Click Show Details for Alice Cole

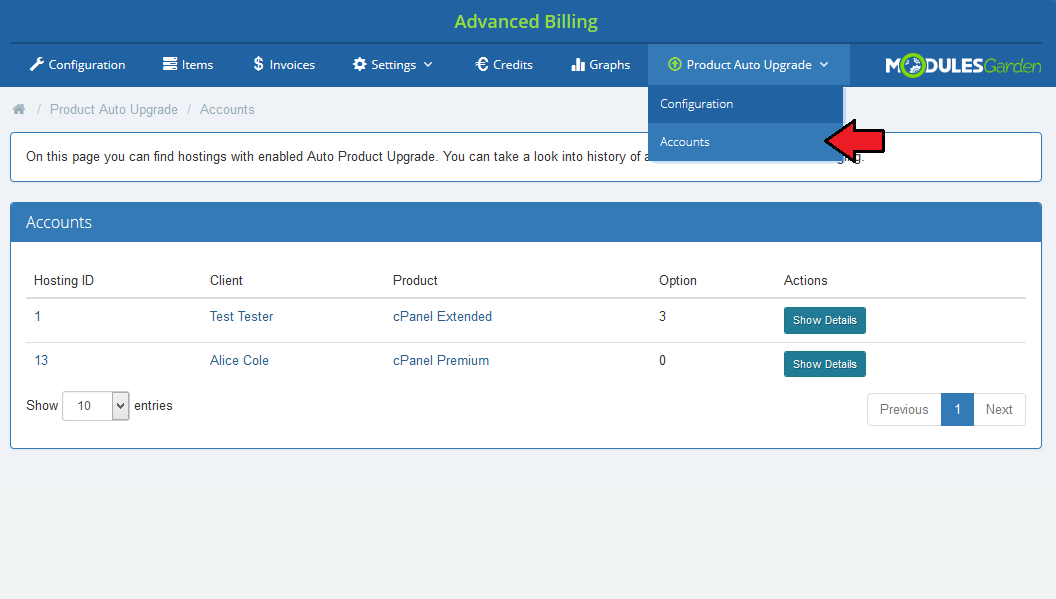point(824,364)
